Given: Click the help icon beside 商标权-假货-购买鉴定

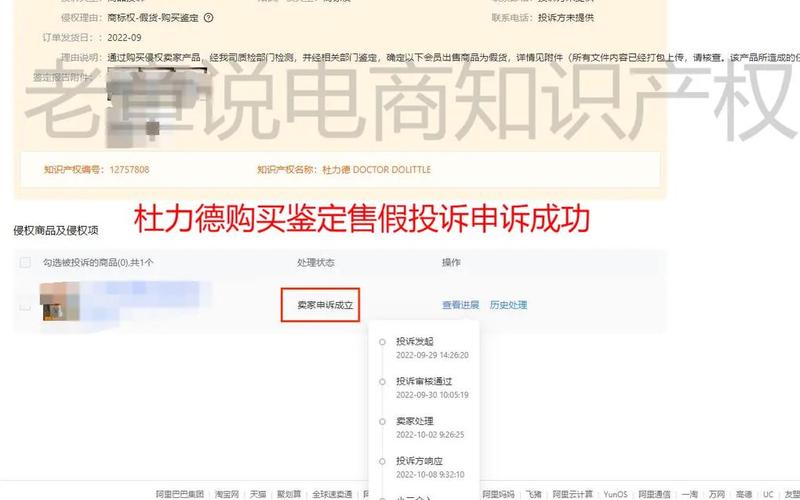Looking at the screenshot, I should 208,17.
